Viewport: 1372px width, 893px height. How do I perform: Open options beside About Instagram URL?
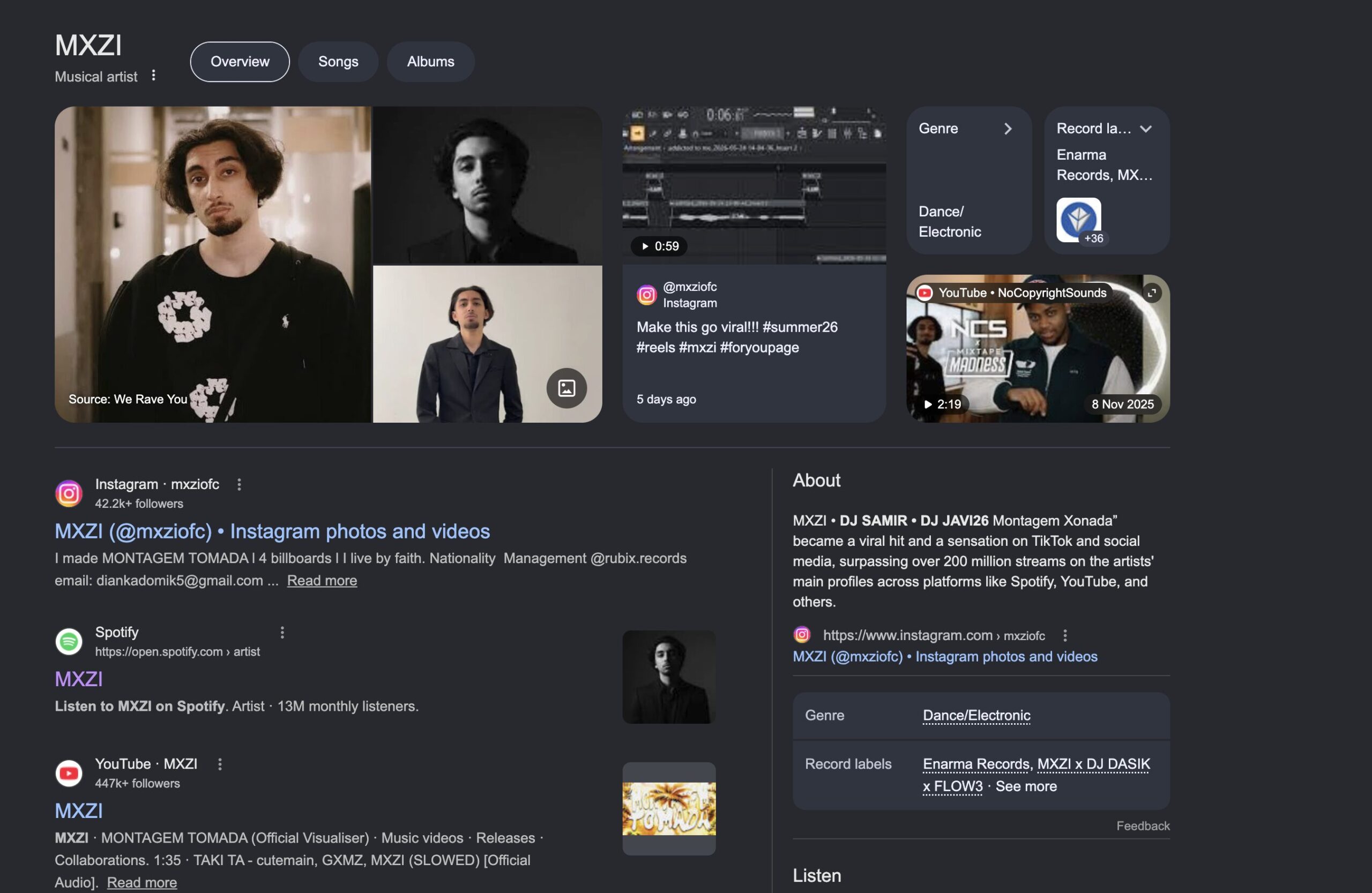pyautogui.click(x=1065, y=635)
